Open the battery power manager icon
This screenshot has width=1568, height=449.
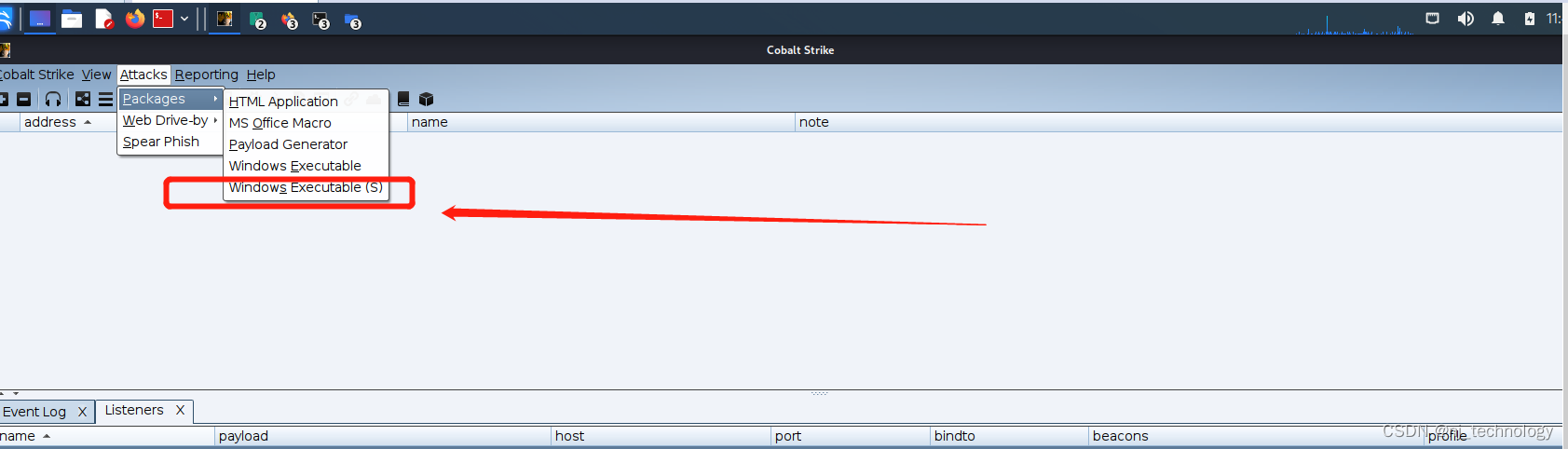[x=1530, y=19]
